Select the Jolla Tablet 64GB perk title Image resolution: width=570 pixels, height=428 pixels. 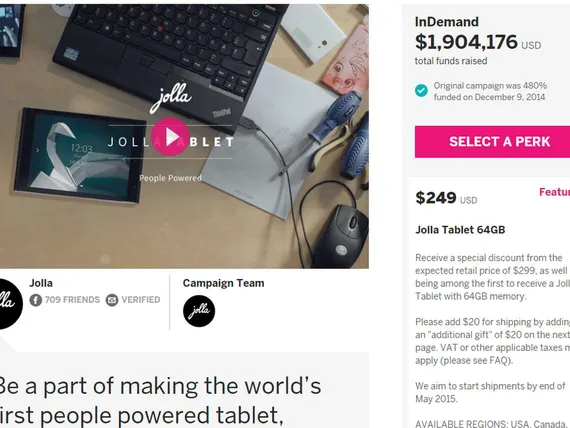pos(460,230)
